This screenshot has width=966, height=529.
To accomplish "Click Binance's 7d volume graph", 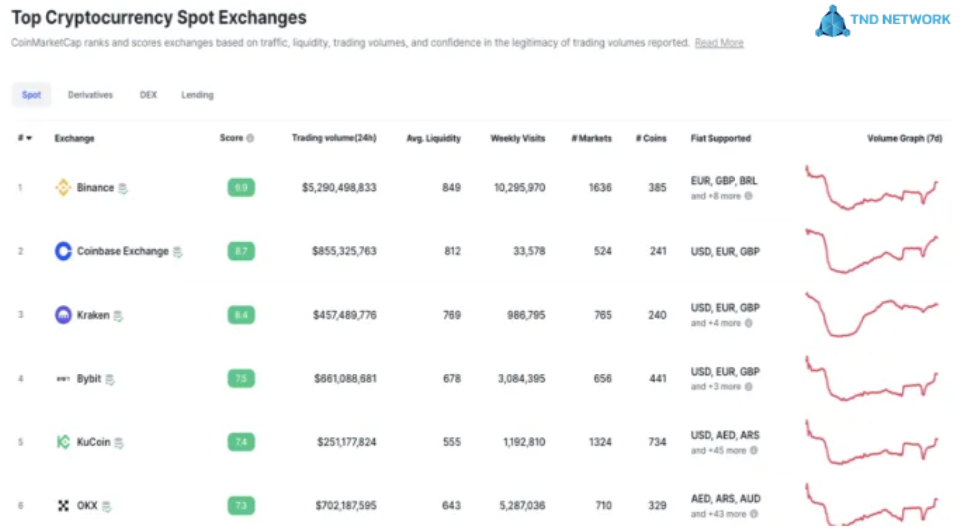I will [872, 188].
